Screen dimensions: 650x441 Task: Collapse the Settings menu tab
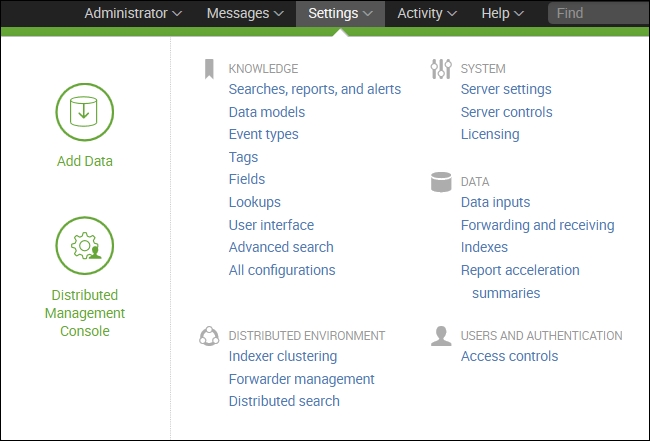coord(340,14)
